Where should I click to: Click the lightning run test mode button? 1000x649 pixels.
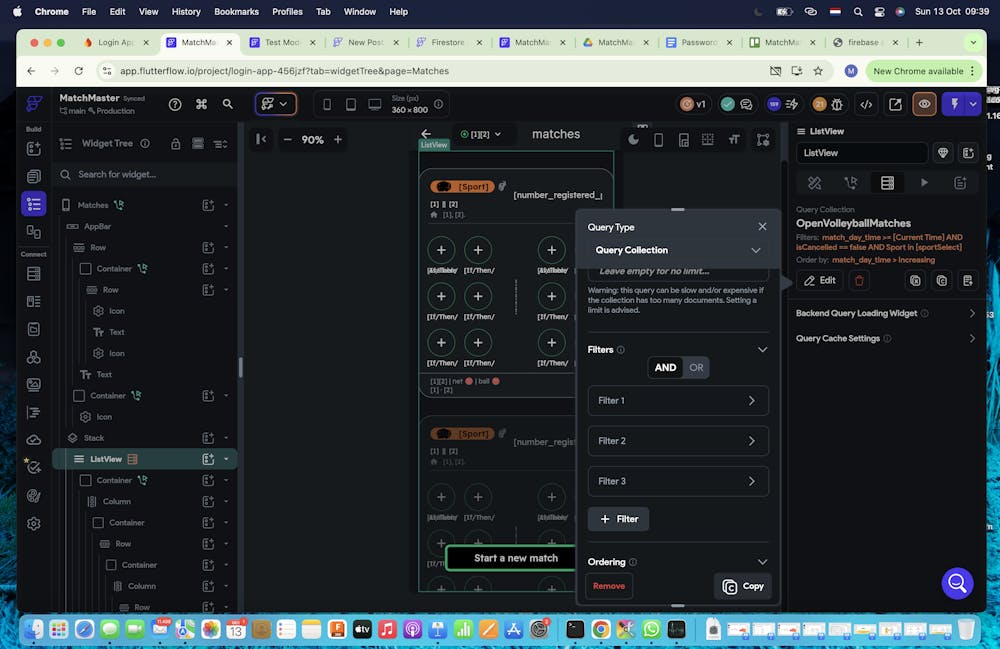pyautogui.click(x=955, y=104)
